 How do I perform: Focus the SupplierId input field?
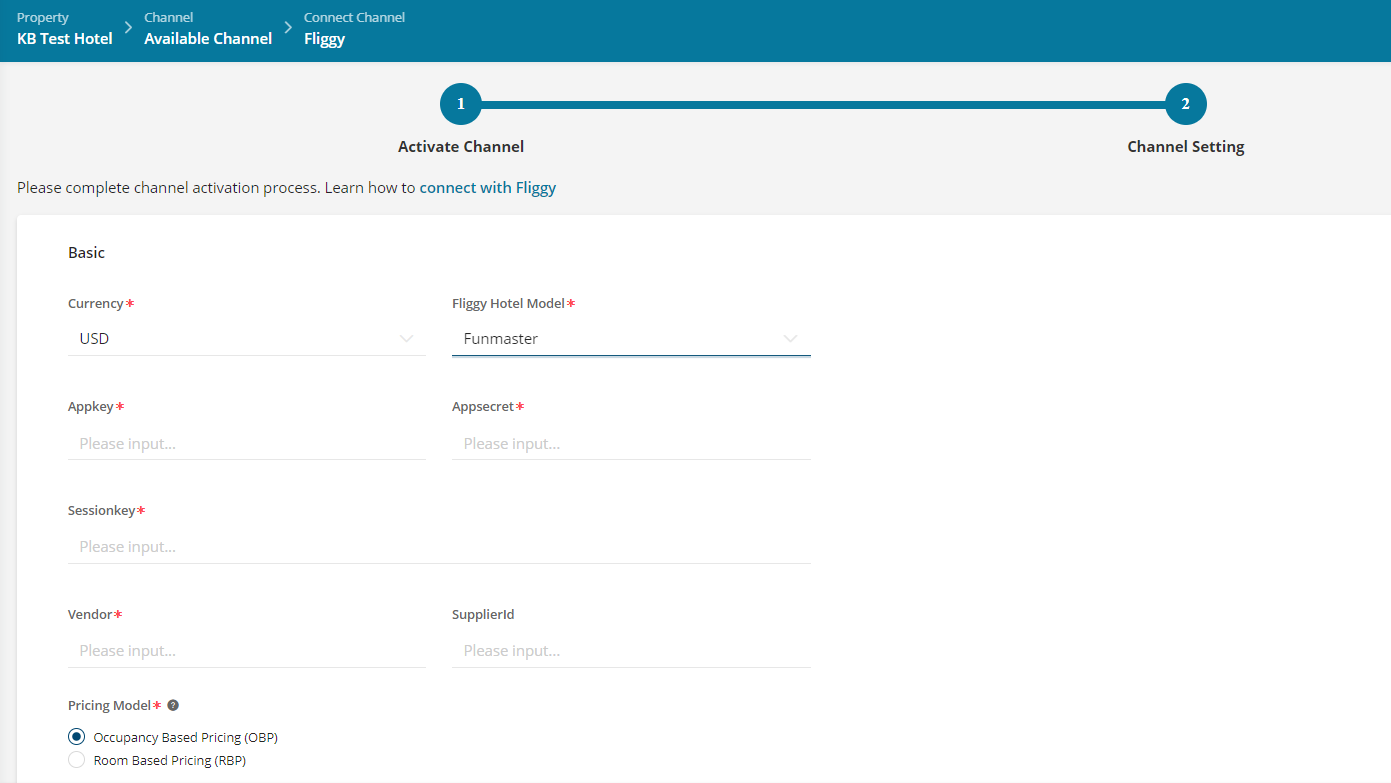[x=631, y=651]
